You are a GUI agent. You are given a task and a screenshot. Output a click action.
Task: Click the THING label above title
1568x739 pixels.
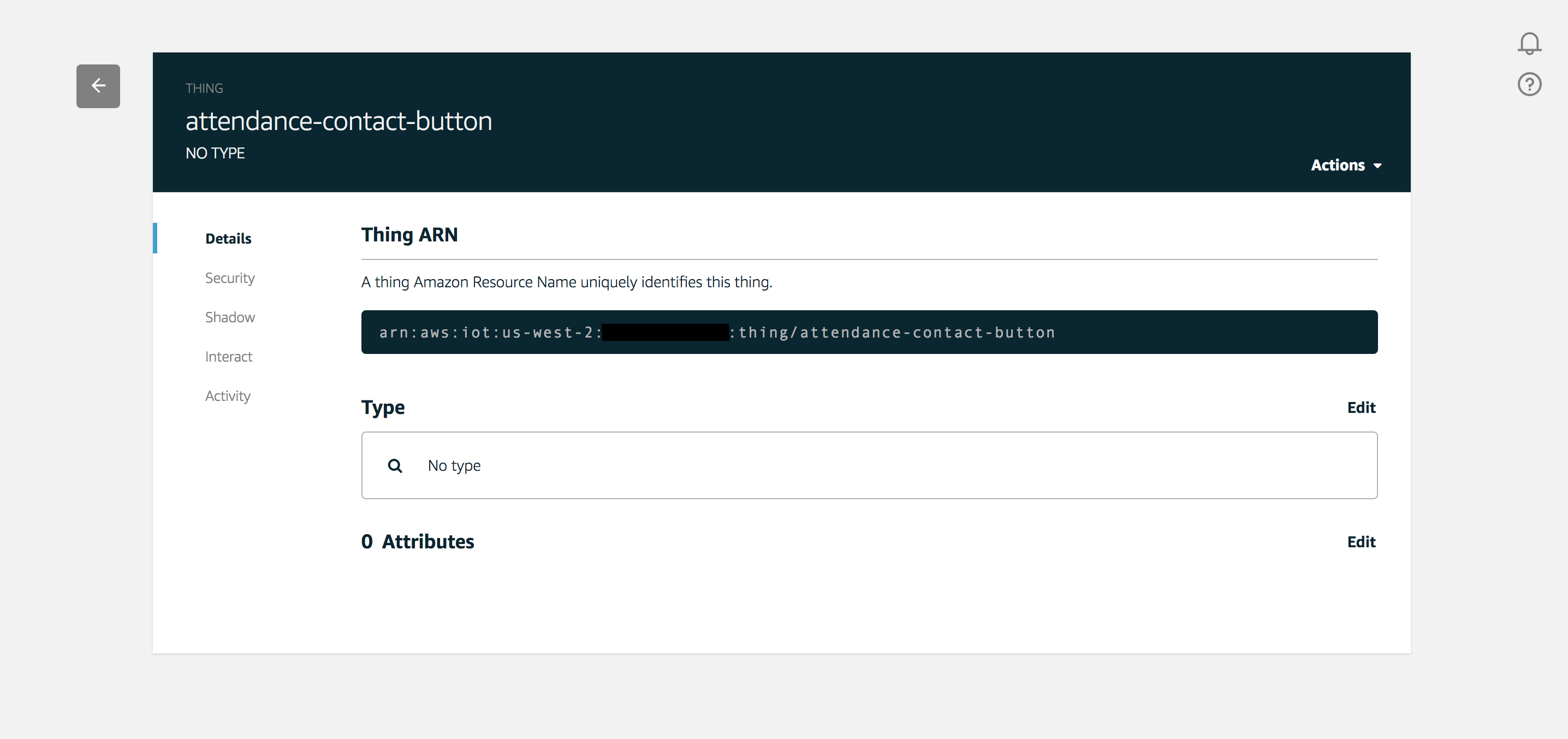(x=204, y=87)
